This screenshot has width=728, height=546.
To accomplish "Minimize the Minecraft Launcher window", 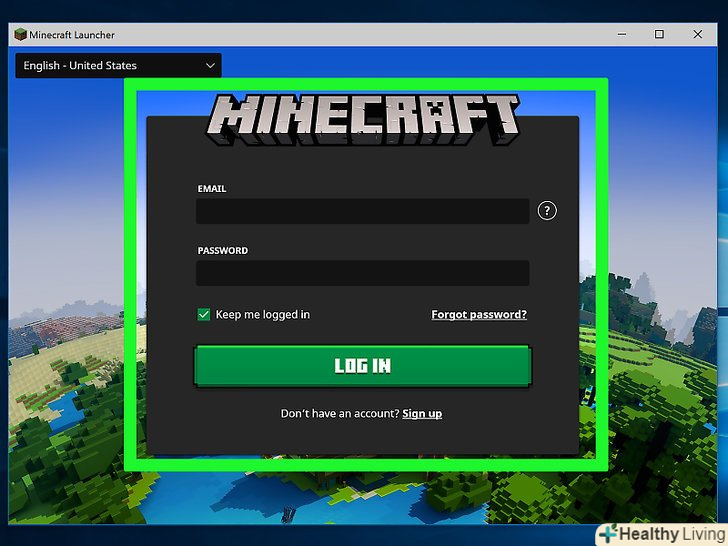I will [622, 34].
